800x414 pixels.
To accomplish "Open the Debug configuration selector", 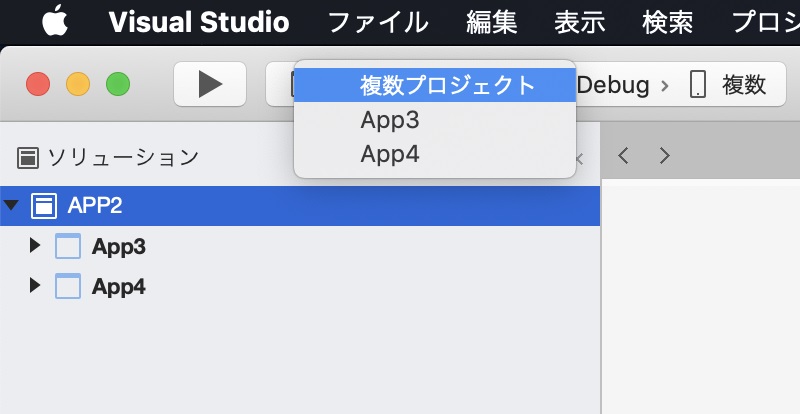I will pos(613,85).
